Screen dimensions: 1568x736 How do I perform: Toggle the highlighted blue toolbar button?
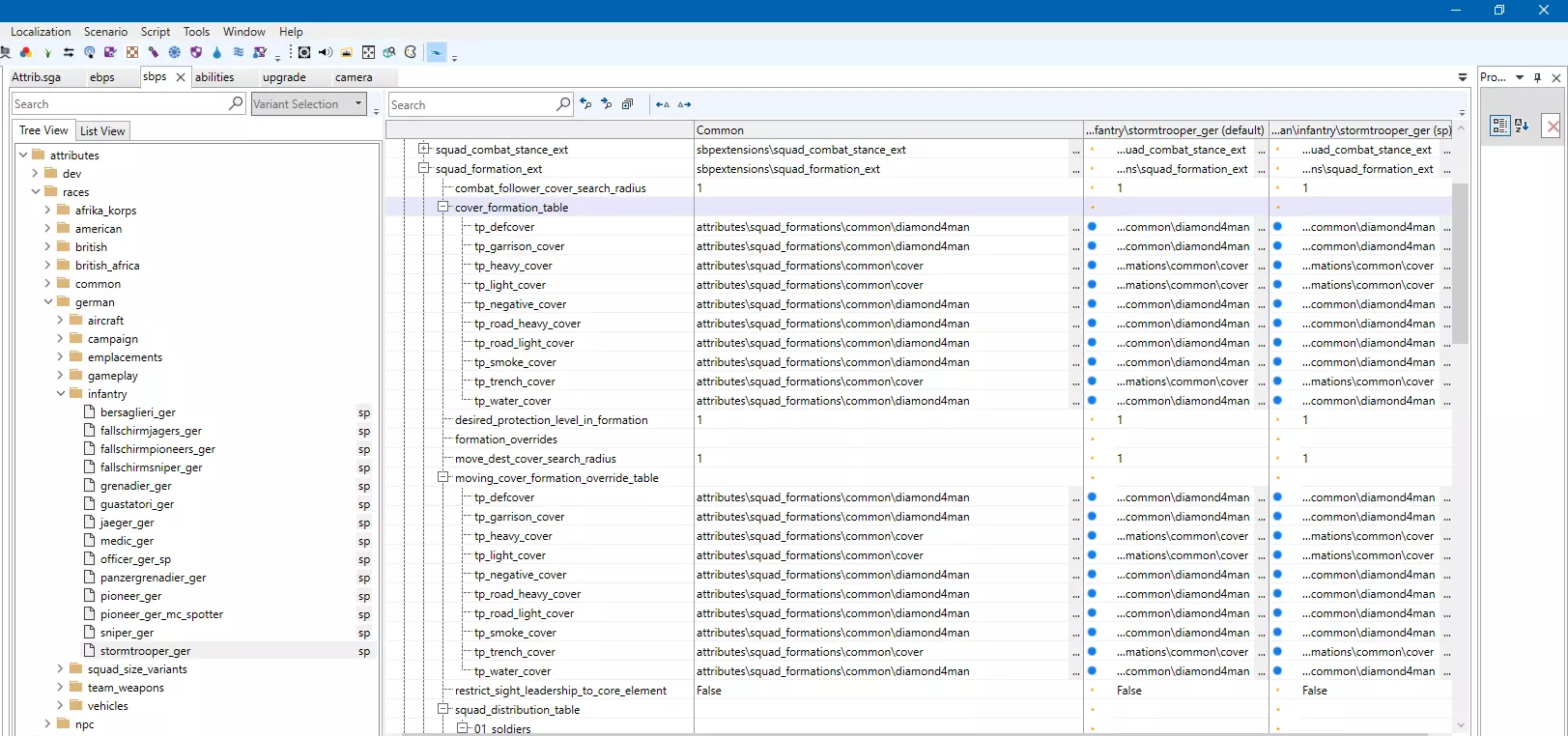pyautogui.click(x=437, y=52)
